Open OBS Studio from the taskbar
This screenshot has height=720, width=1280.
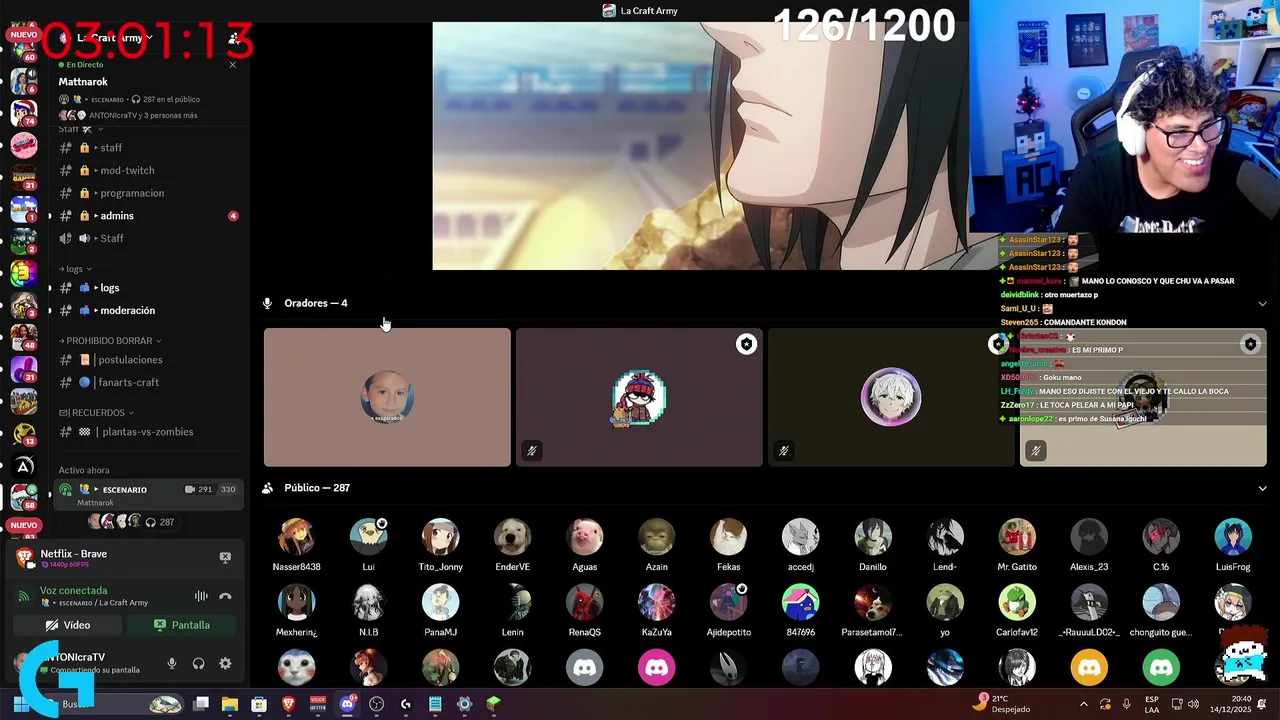[376, 704]
